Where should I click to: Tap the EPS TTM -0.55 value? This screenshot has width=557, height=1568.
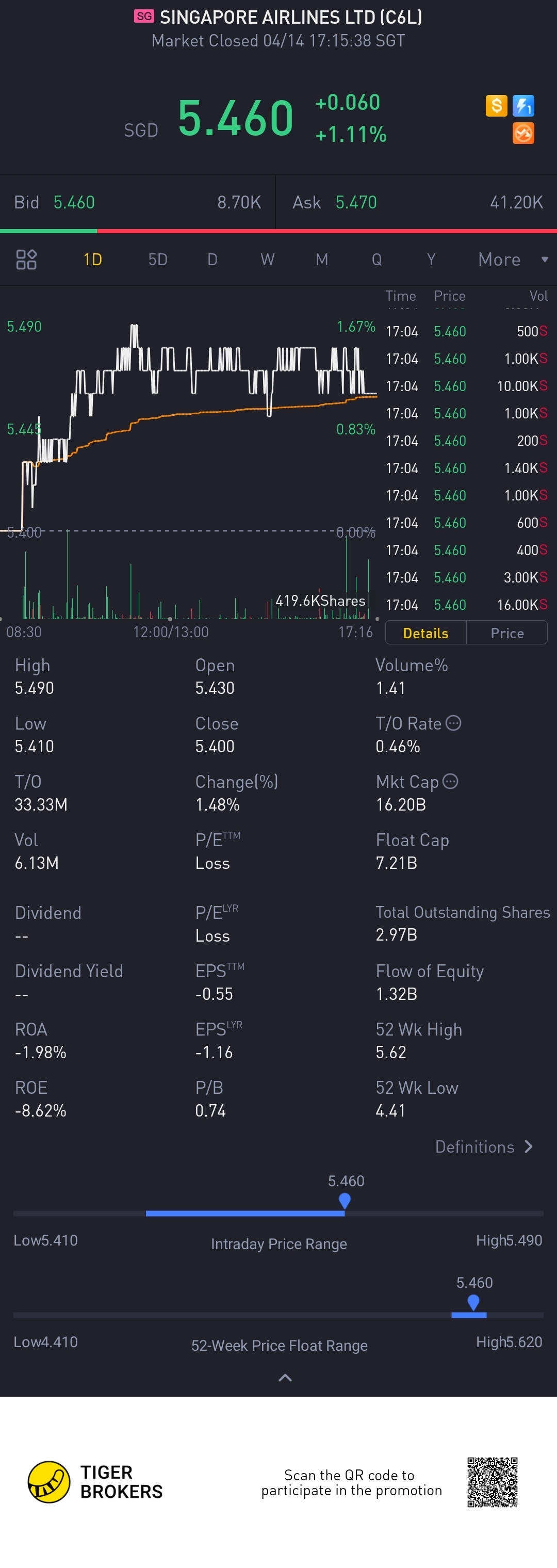(x=214, y=994)
